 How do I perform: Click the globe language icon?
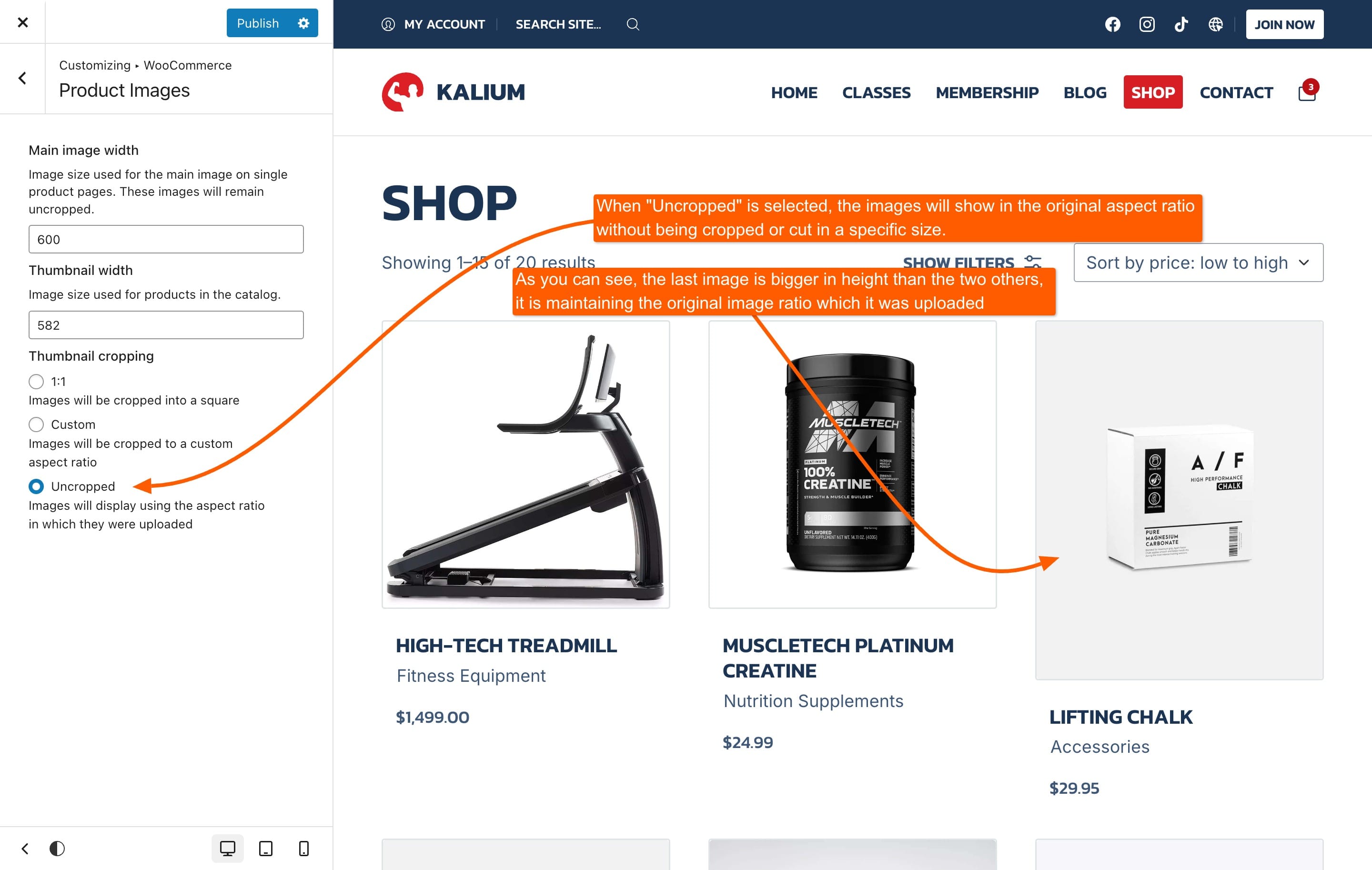1215,24
